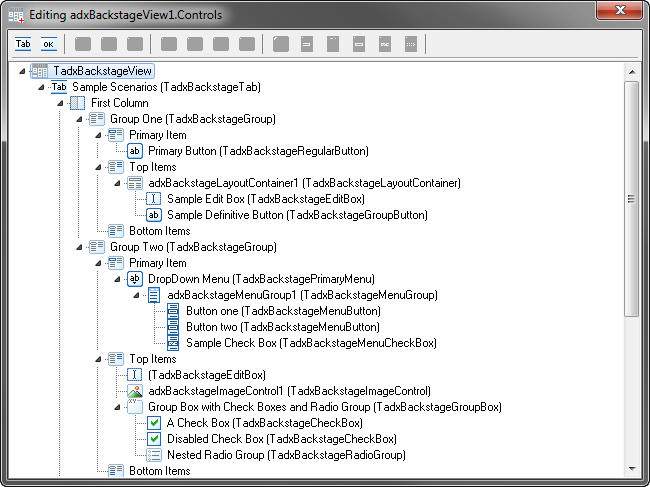Collapse the Sample Scenarios tab node
The width and height of the screenshot is (650, 487).
[41, 87]
